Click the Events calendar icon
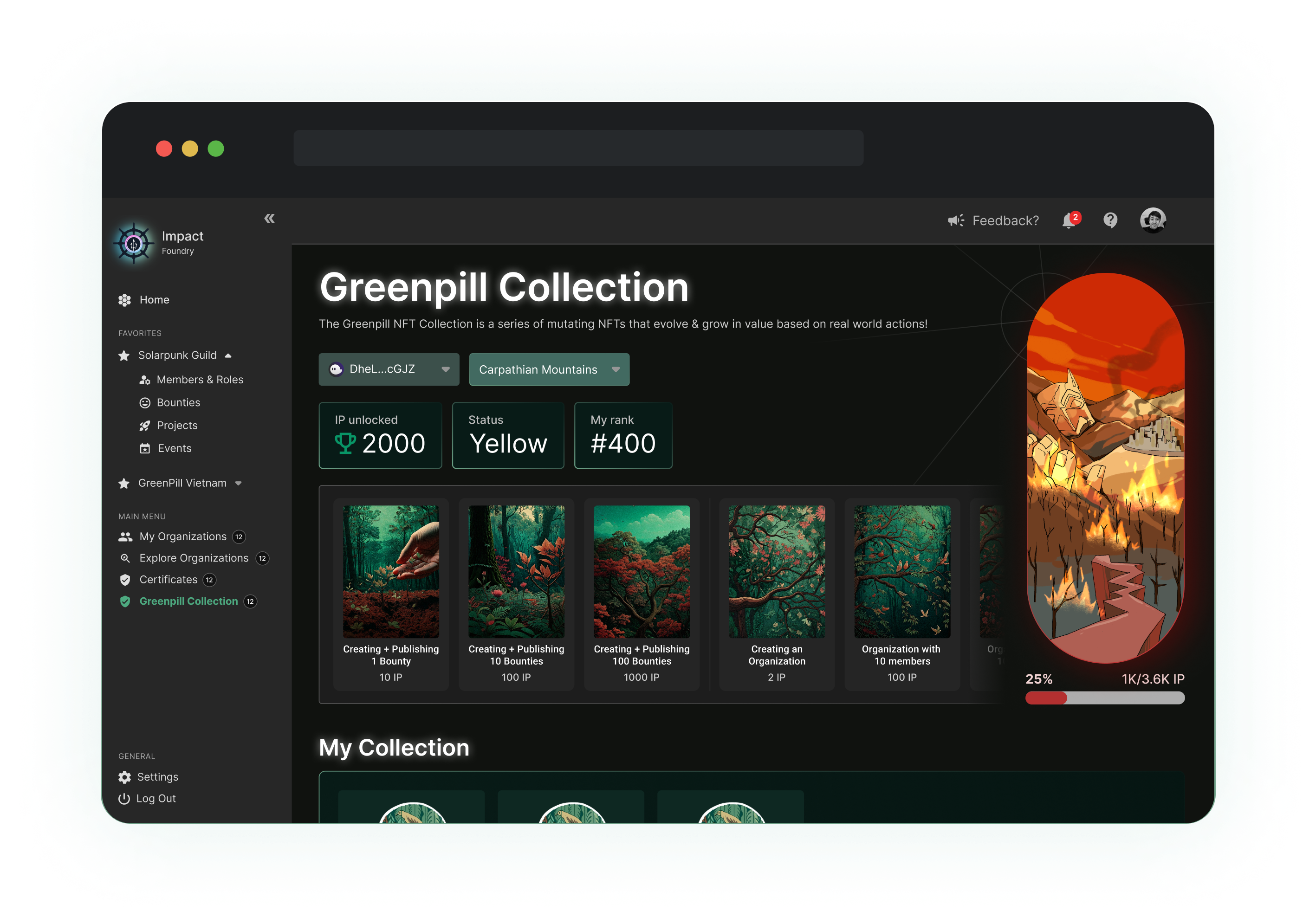Viewport: 1316px width, 924px height. point(145,449)
